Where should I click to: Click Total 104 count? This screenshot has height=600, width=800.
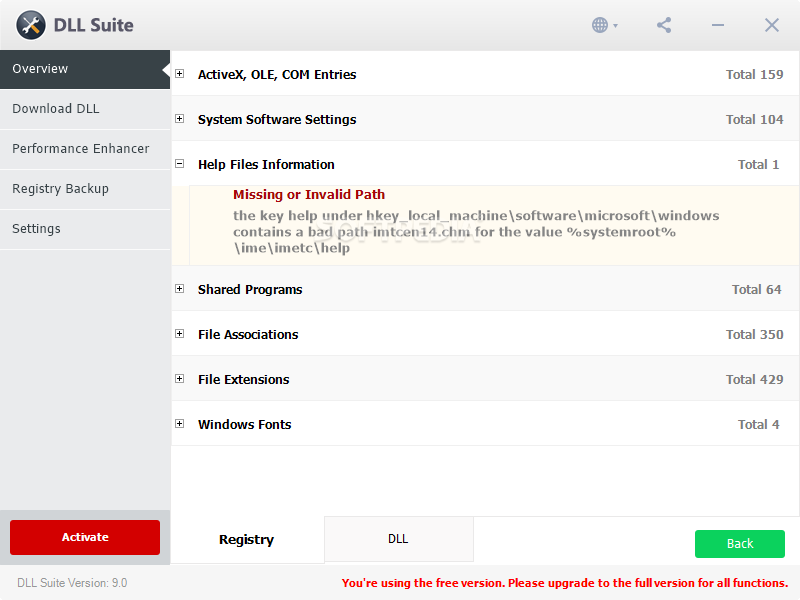tap(754, 119)
